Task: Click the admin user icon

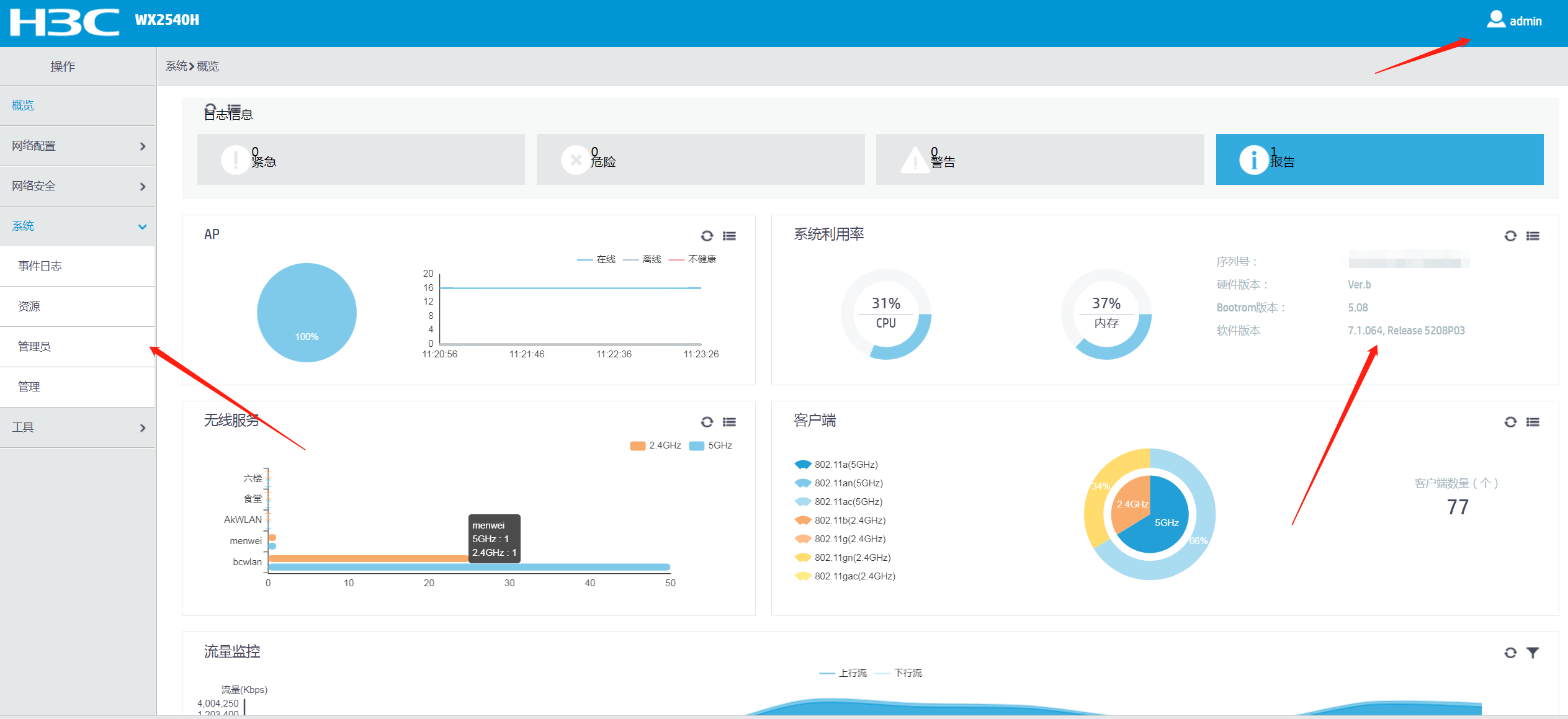Action: pyautogui.click(x=1495, y=20)
